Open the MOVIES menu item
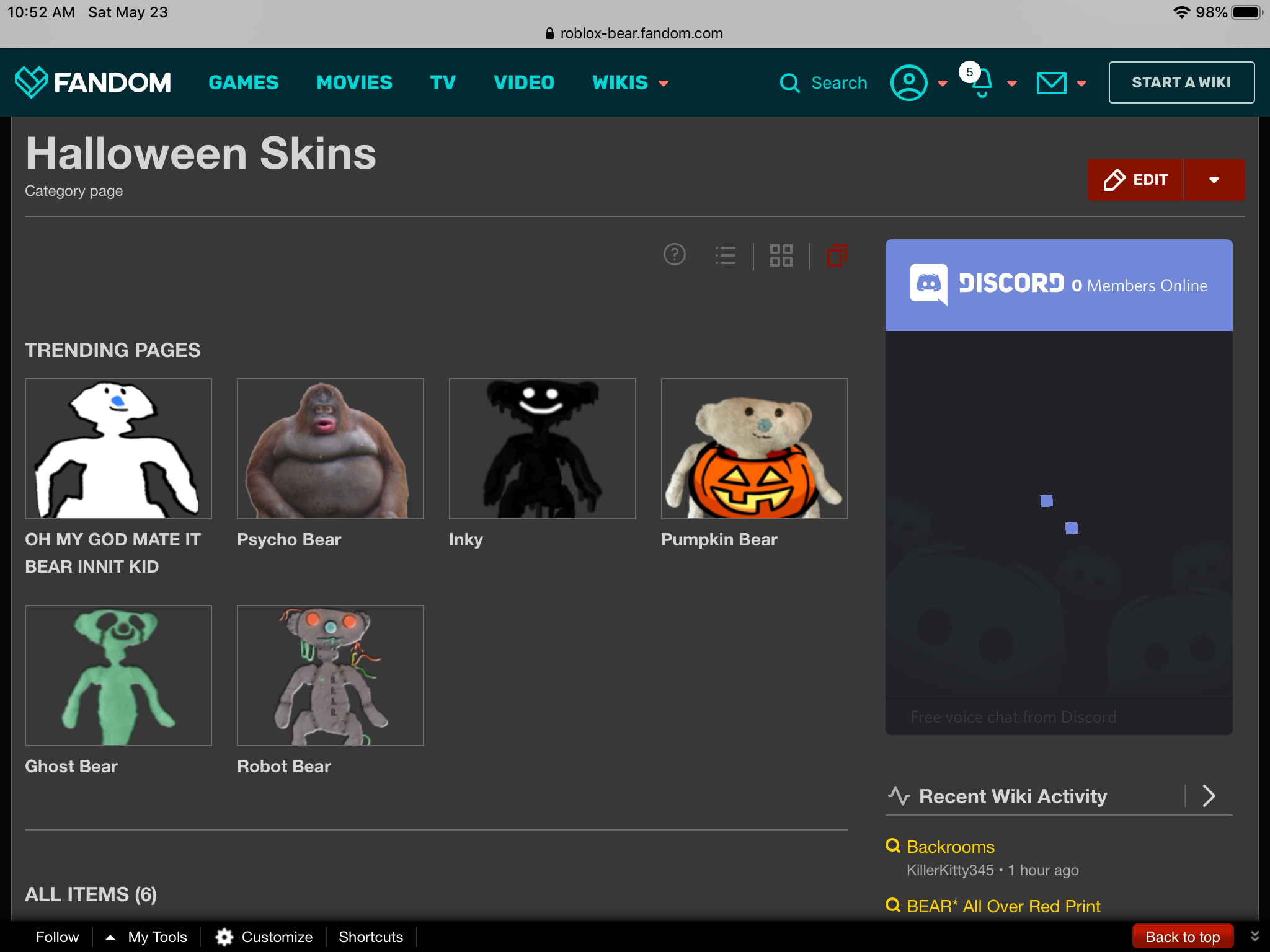 354,82
